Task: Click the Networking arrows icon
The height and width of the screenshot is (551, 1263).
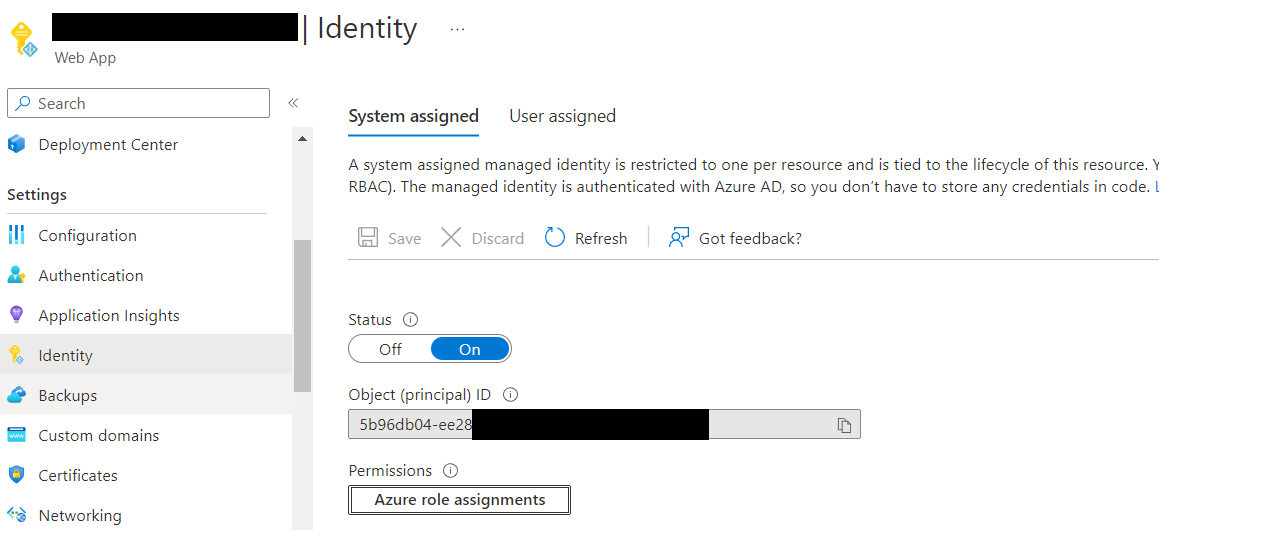Action: [x=16, y=515]
